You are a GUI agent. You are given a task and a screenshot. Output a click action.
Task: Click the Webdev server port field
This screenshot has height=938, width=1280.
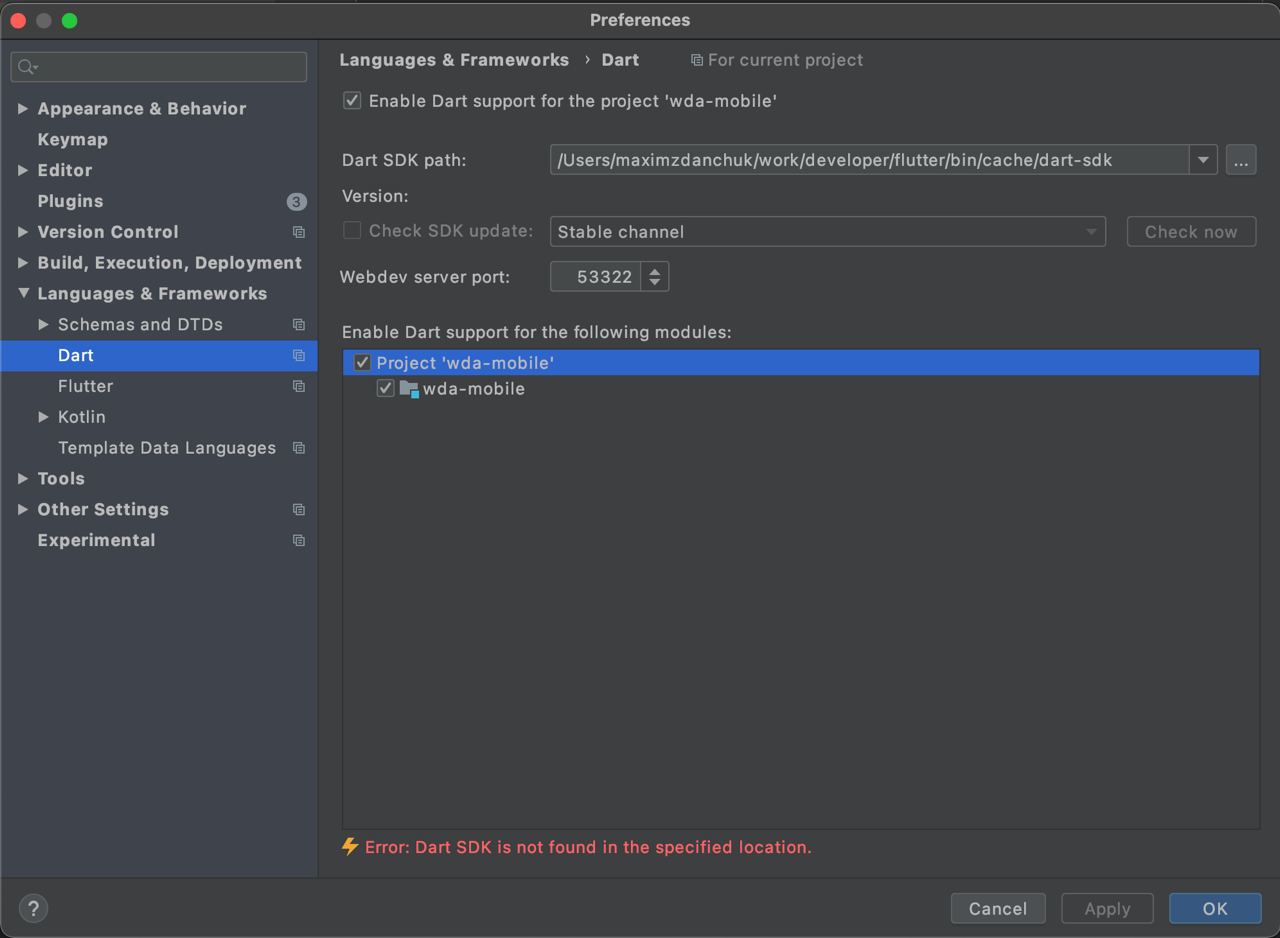tap(596, 277)
